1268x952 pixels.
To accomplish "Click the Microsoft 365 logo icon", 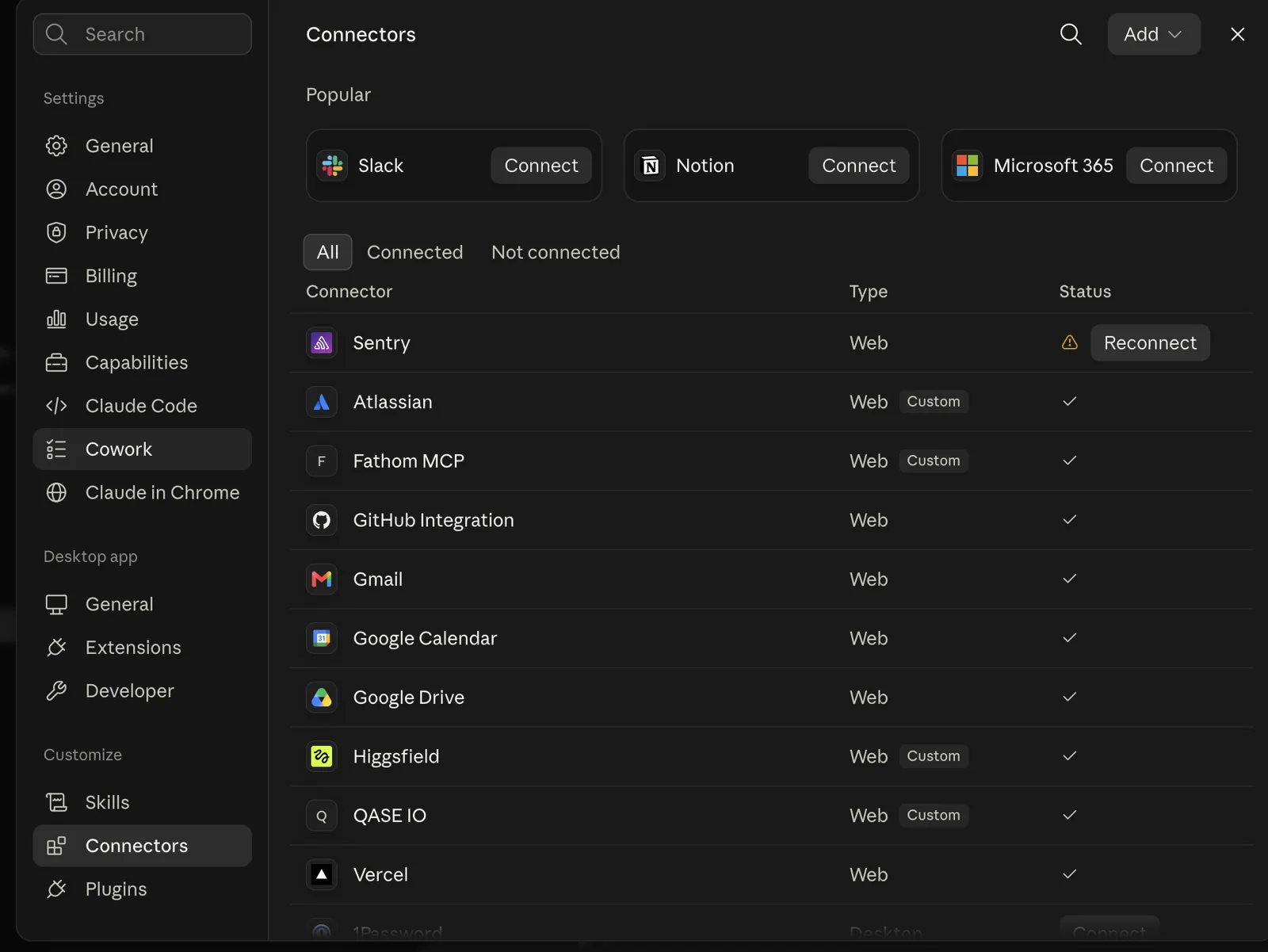I will [x=968, y=166].
